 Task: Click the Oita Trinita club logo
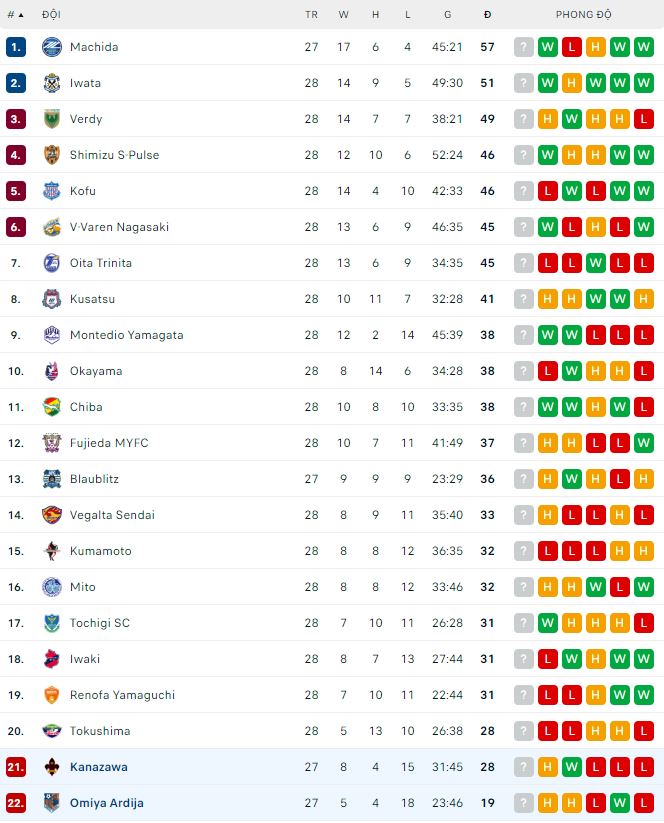(52, 263)
